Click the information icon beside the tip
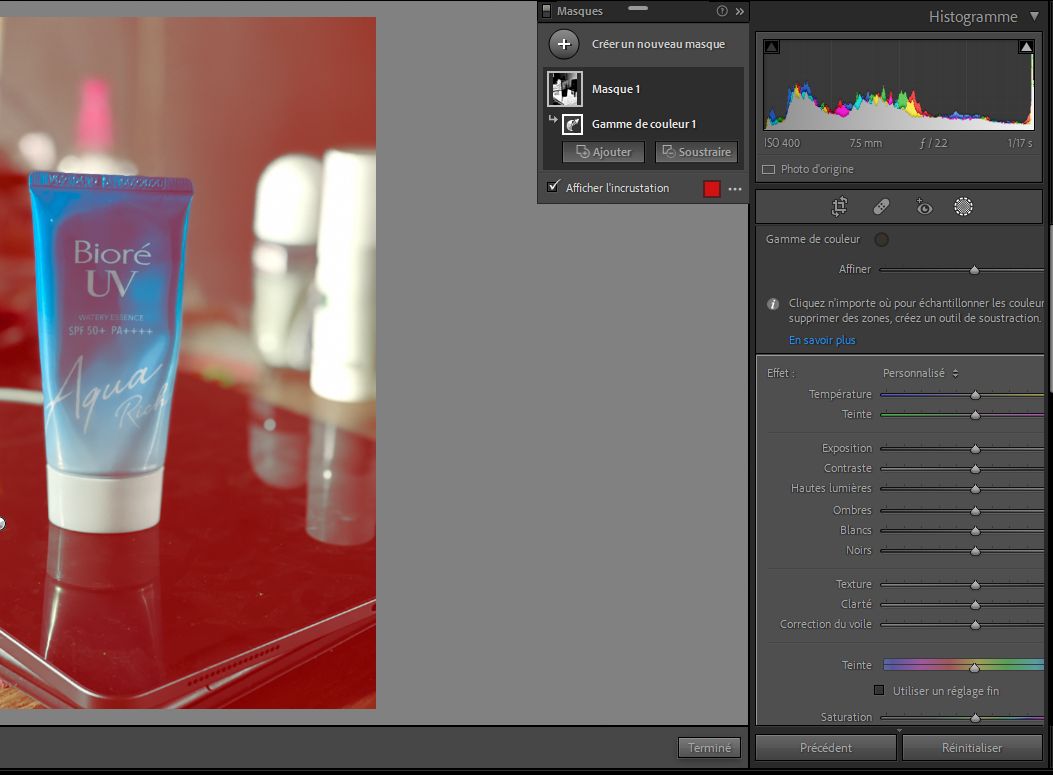 (x=773, y=304)
